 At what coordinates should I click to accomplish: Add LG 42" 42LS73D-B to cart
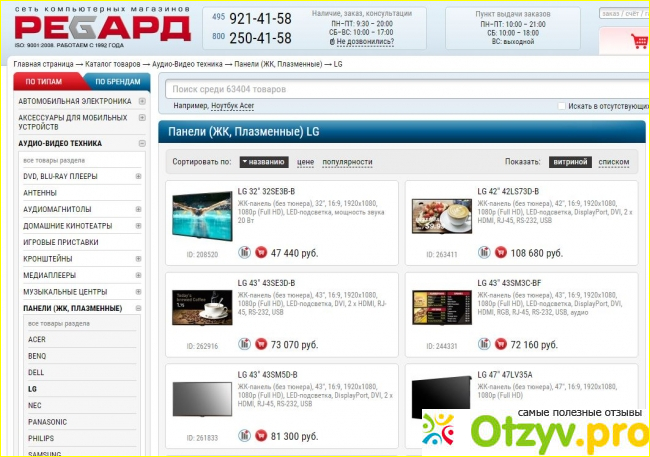pyautogui.click(x=501, y=253)
